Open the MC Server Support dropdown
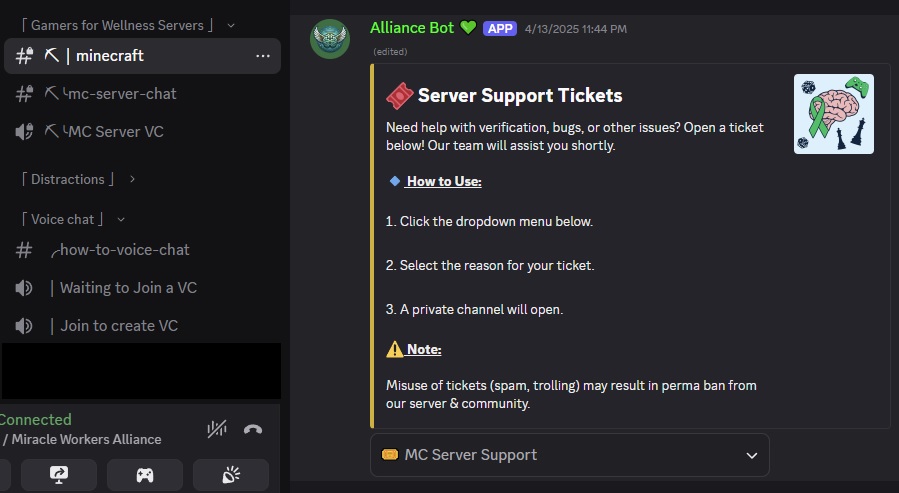Screen dimensions: 899x493 pos(569,455)
